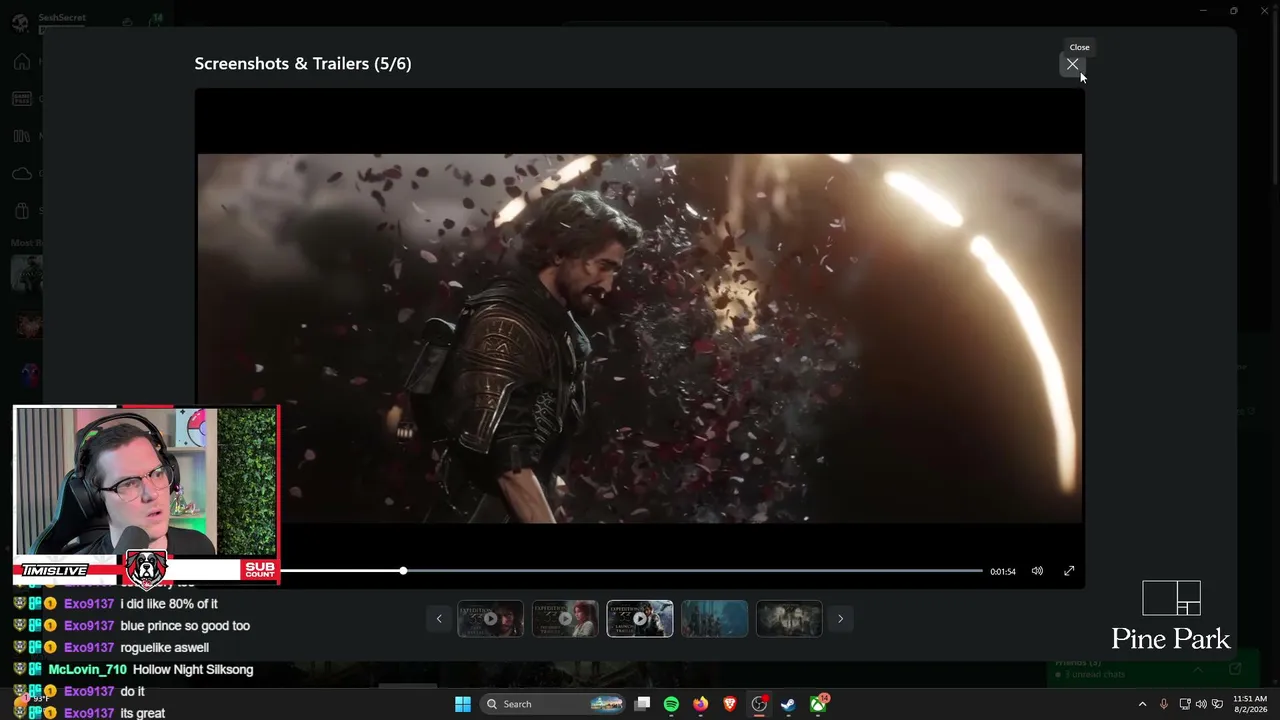Show hidden system tray icons
Screen dimensions: 1280x720
coord(1142,704)
